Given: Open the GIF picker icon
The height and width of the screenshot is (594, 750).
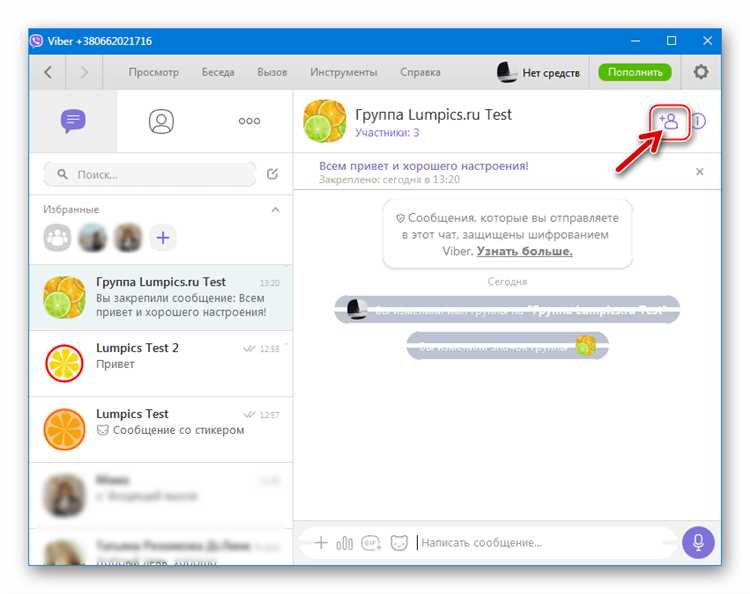Looking at the screenshot, I should 371,543.
